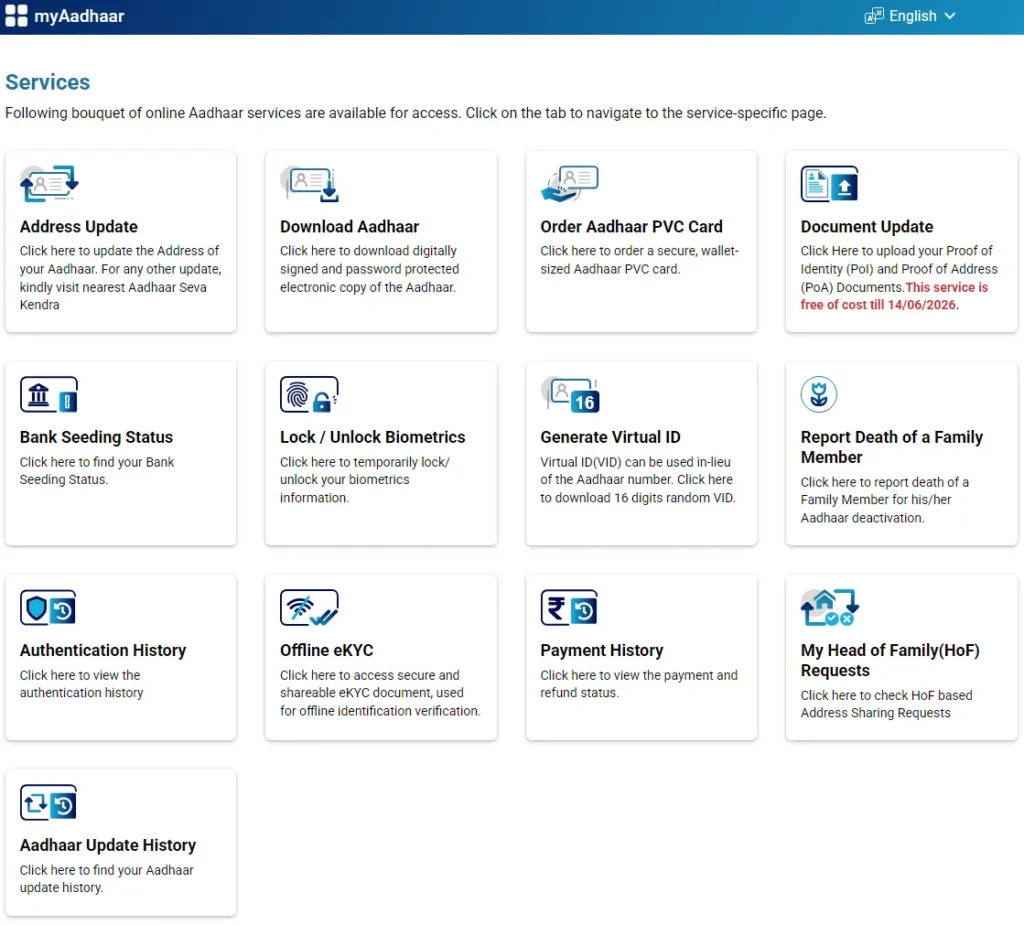Image resolution: width=1024 pixels, height=925 pixels.
Task: Click 'find your Aadhaar update history' description
Action: point(106,879)
